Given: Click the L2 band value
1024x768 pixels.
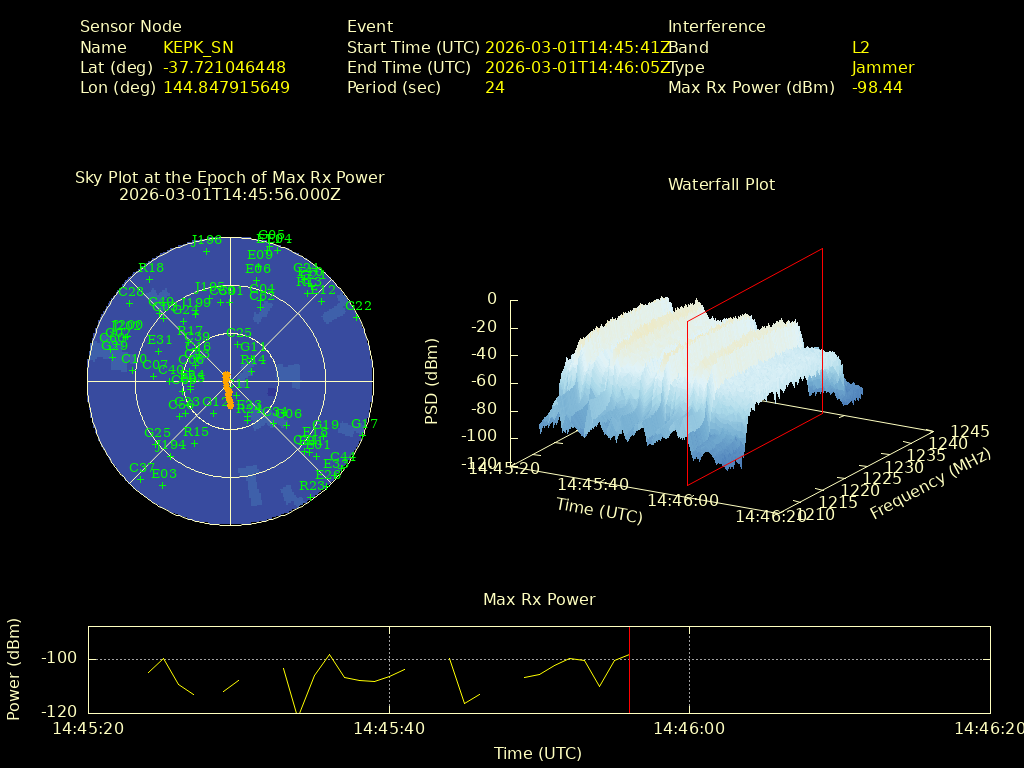Looking at the screenshot, I should click(860, 48).
